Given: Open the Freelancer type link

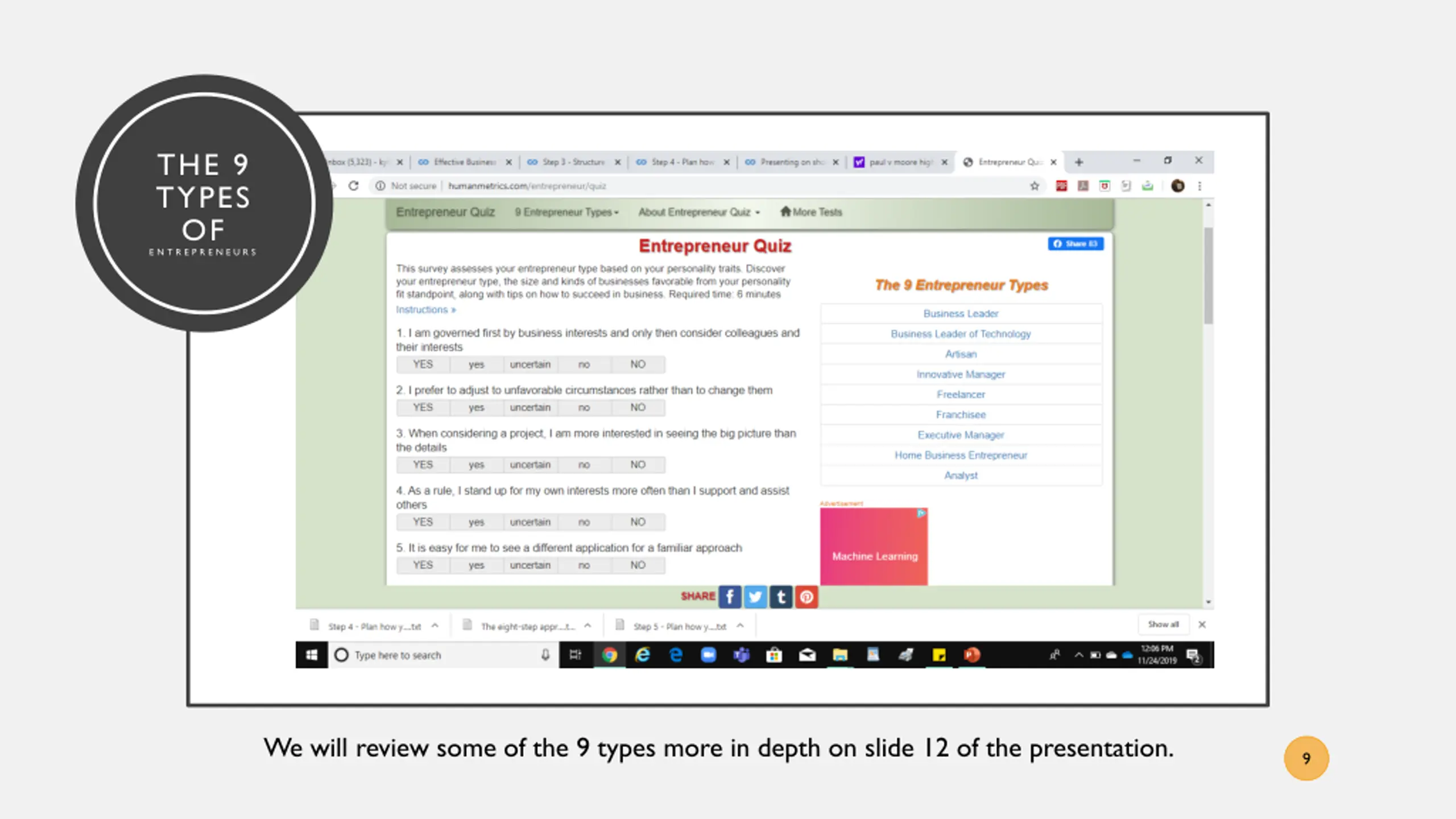Looking at the screenshot, I should [961, 394].
